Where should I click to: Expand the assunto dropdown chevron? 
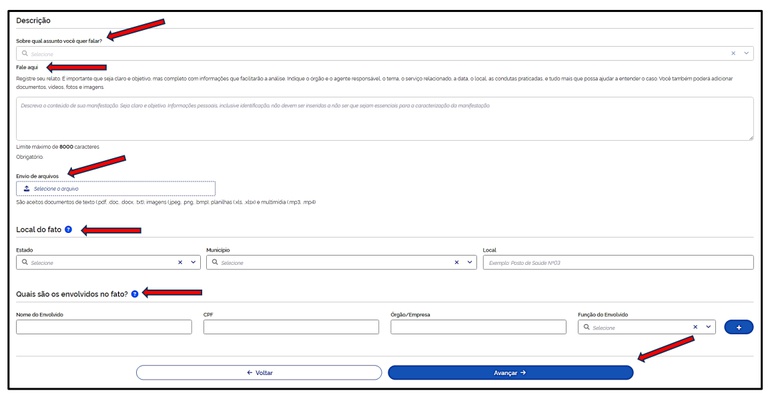pos(746,53)
